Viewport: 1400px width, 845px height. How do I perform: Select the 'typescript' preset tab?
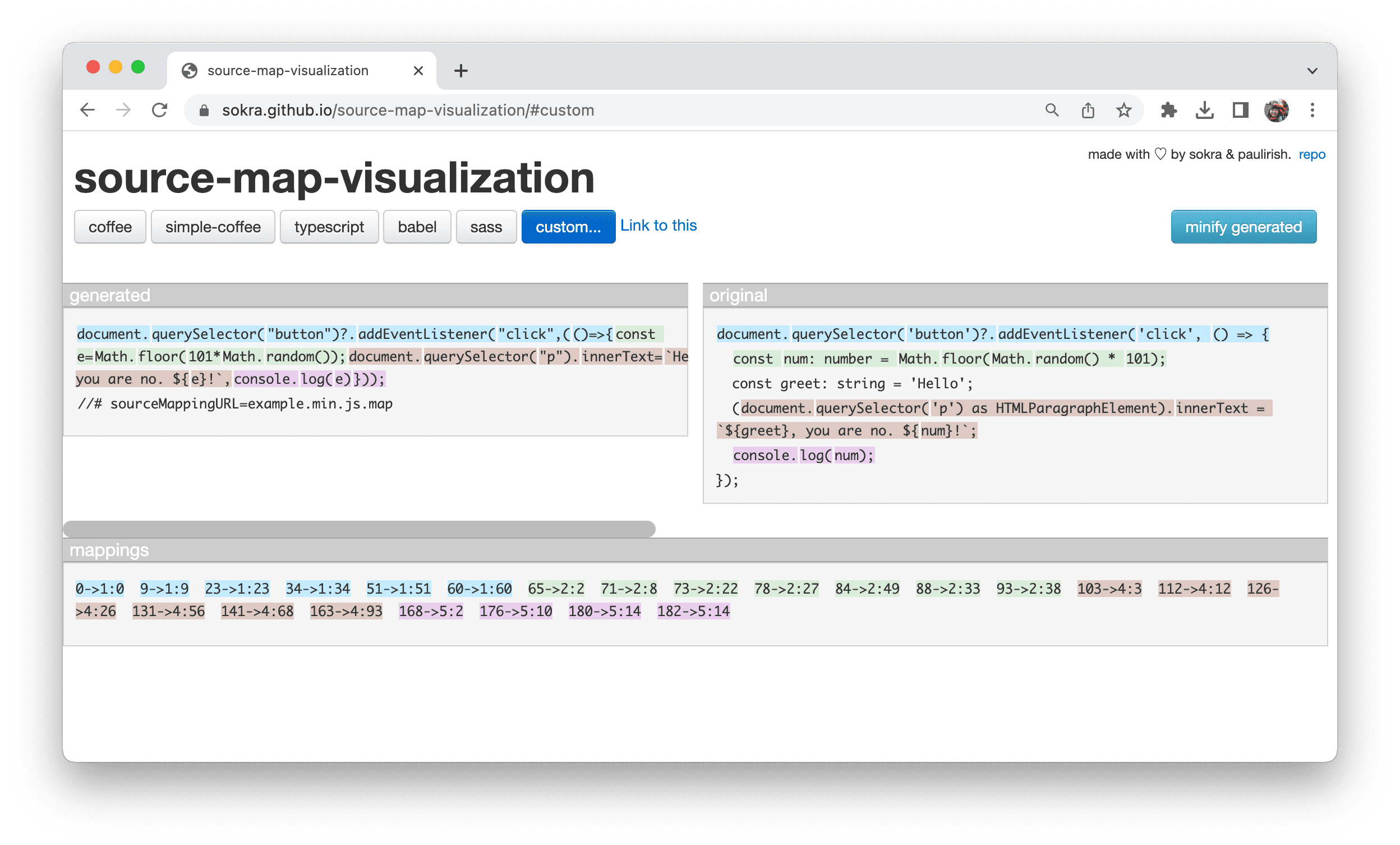[x=330, y=227]
